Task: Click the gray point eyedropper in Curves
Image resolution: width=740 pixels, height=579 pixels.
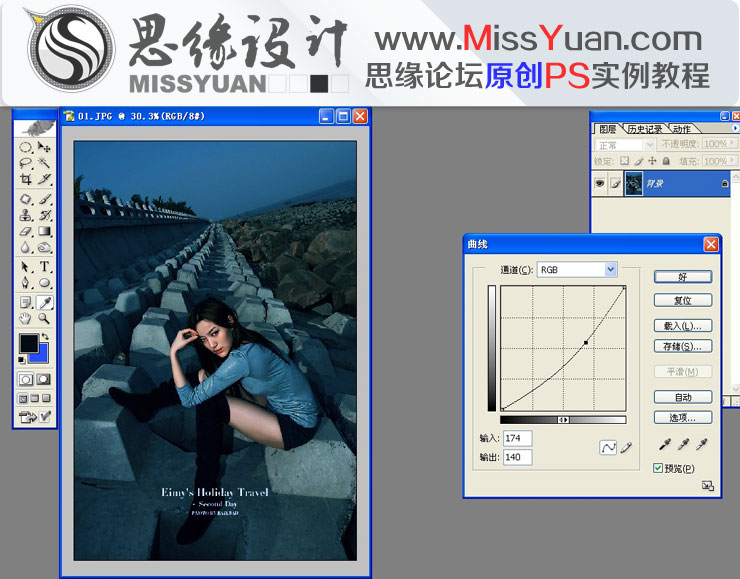Action: pos(683,444)
